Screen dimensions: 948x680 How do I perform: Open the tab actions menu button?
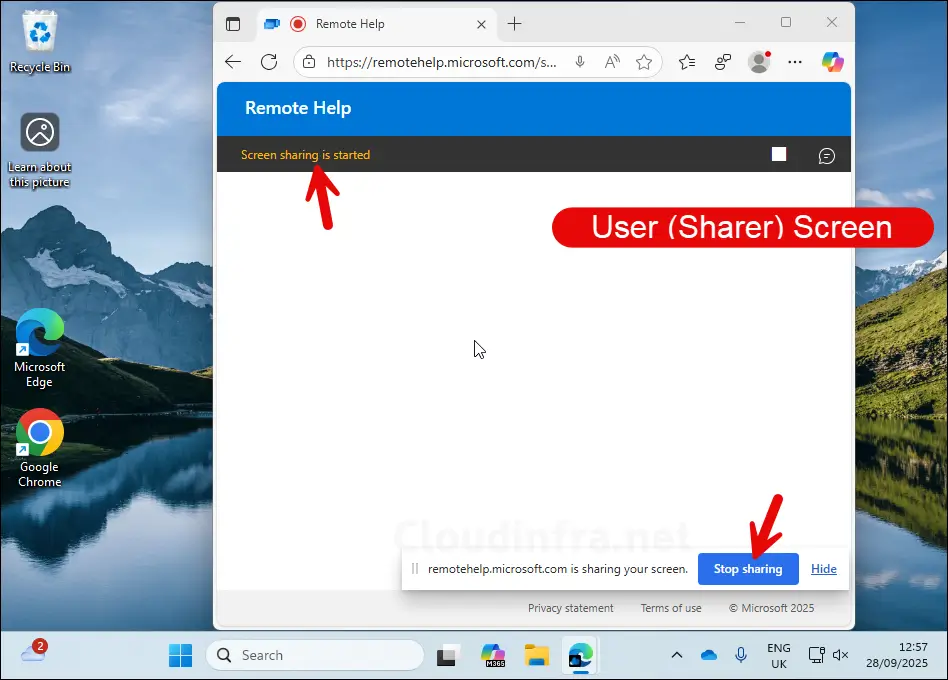pyautogui.click(x=233, y=24)
